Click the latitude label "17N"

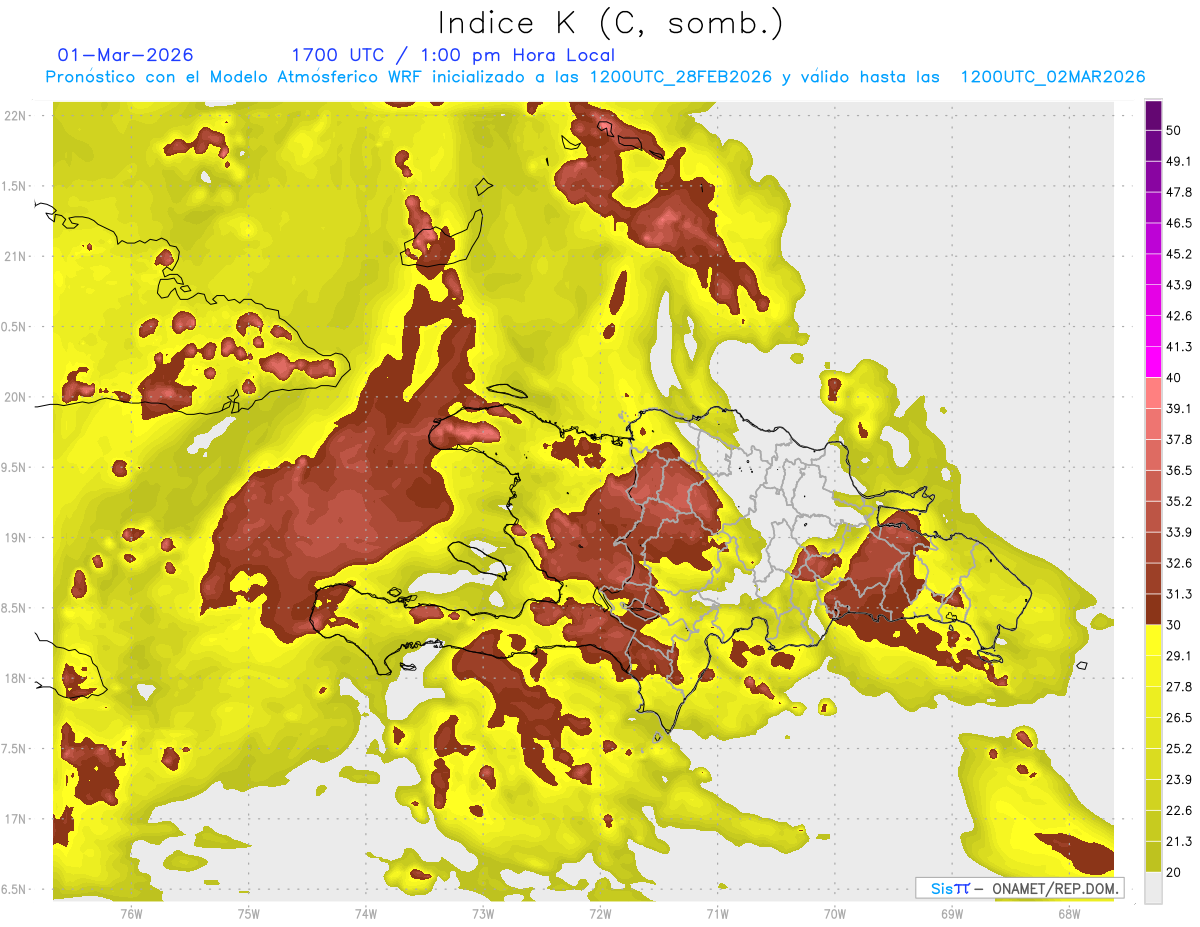point(14,819)
